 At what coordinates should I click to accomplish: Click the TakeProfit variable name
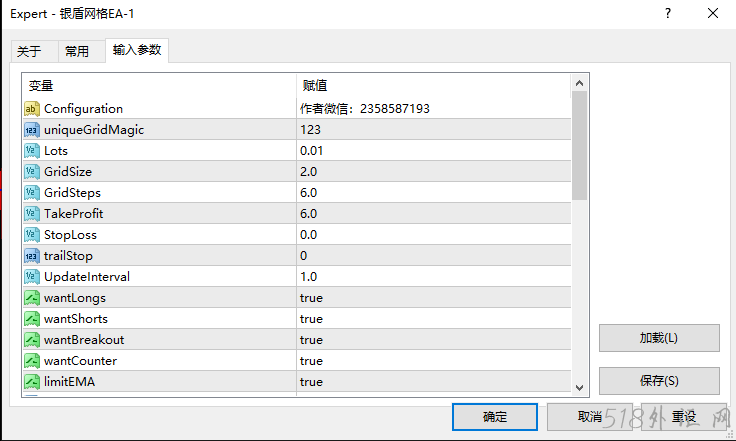pyautogui.click(x=74, y=214)
